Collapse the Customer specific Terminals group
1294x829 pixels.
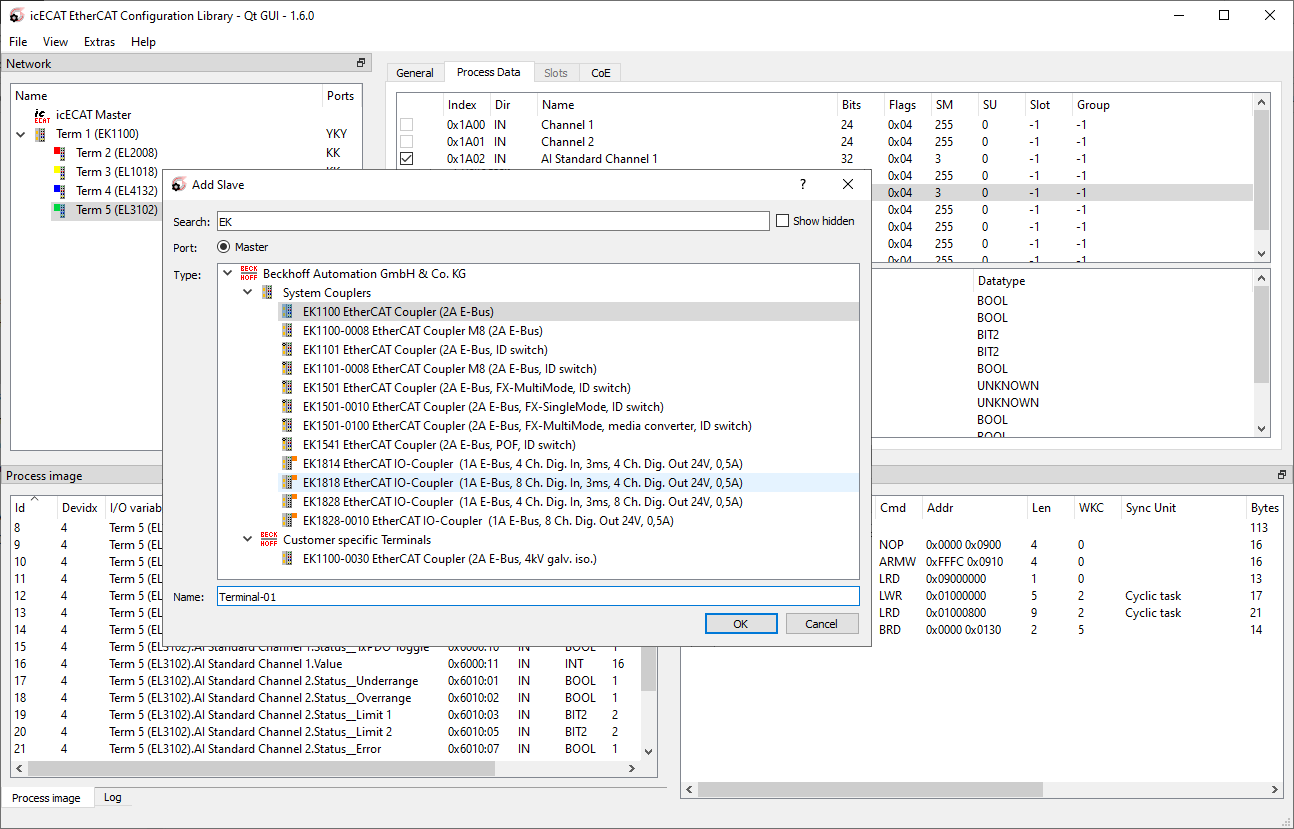point(248,540)
